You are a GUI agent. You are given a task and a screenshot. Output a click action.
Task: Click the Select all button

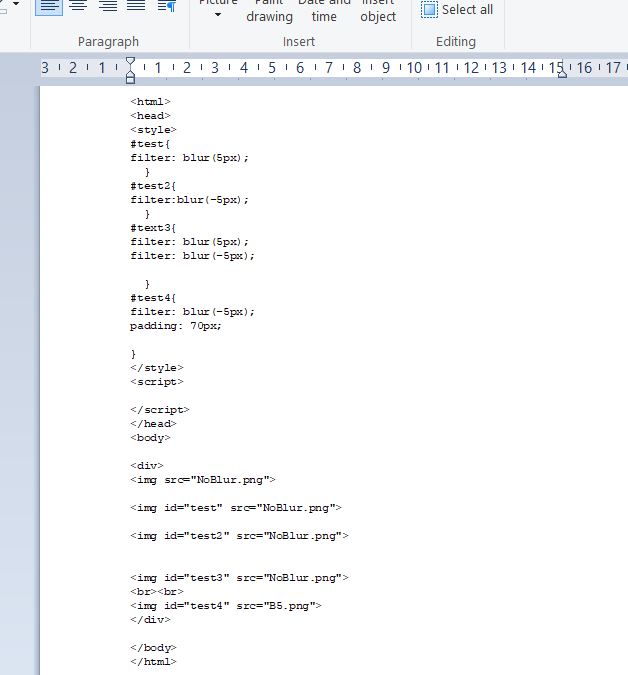(x=457, y=9)
